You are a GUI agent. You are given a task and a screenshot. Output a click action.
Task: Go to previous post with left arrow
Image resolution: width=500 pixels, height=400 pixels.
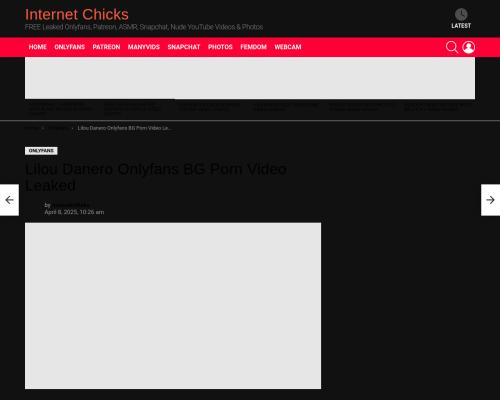9,200
